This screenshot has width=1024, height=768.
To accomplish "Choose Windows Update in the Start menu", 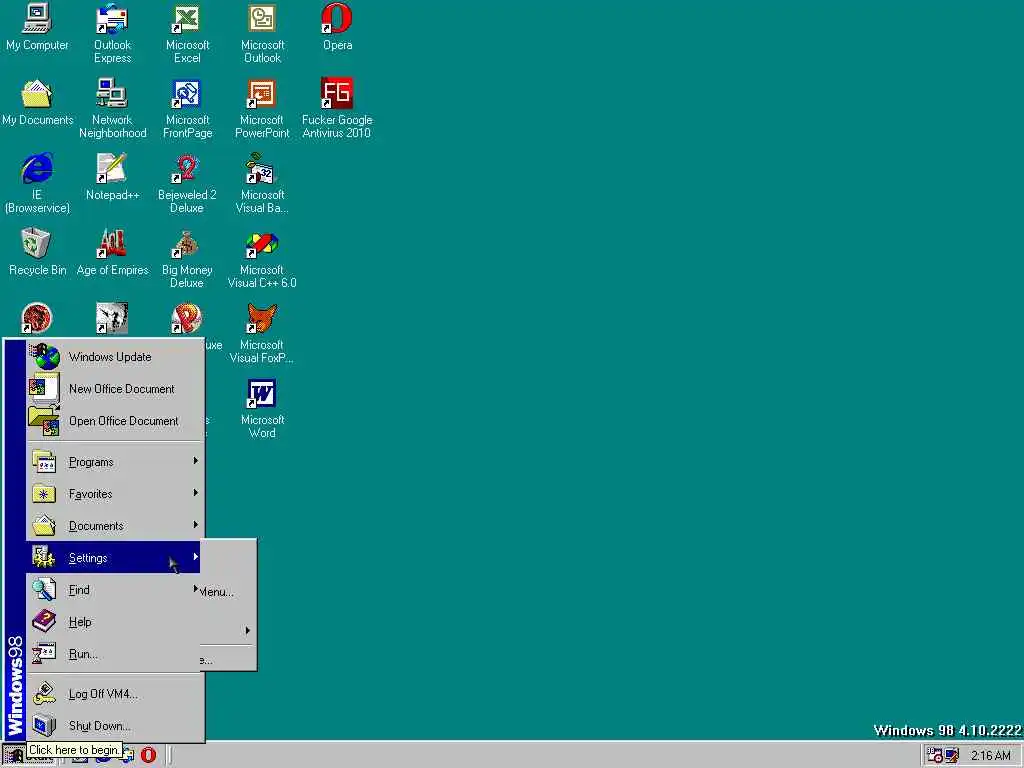I will [115, 357].
